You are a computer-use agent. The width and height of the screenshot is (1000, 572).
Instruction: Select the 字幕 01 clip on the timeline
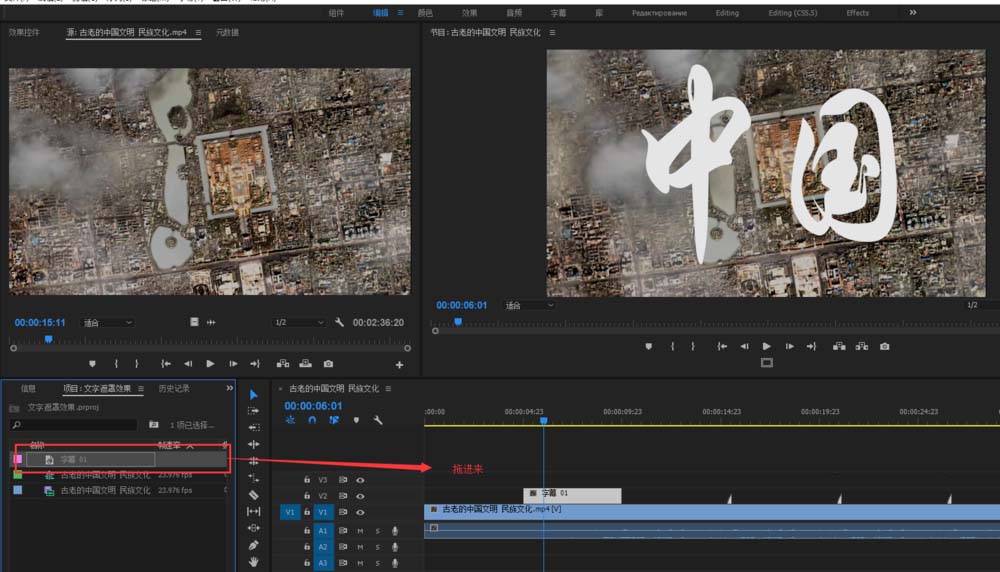tap(572, 495)
